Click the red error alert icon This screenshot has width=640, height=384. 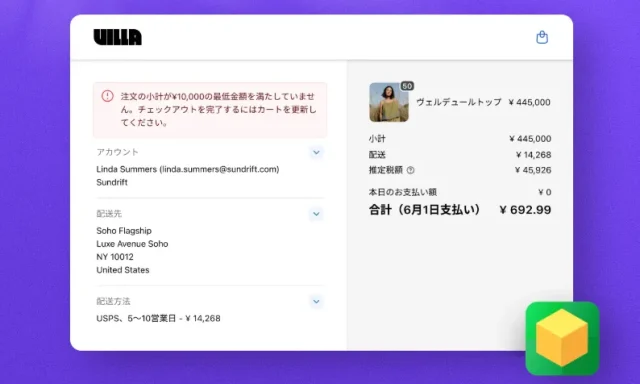[107, 96]
